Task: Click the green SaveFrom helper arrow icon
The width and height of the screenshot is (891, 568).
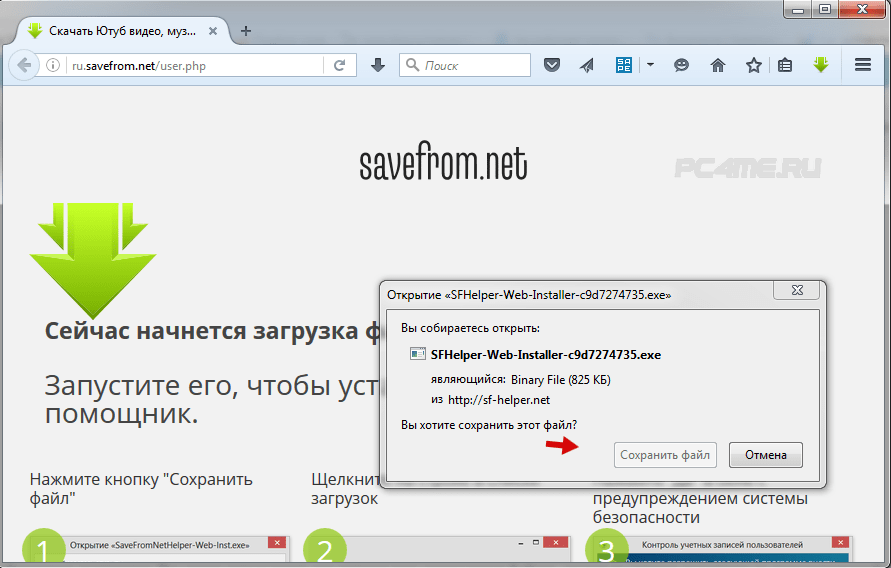Action: coord(821,65)
